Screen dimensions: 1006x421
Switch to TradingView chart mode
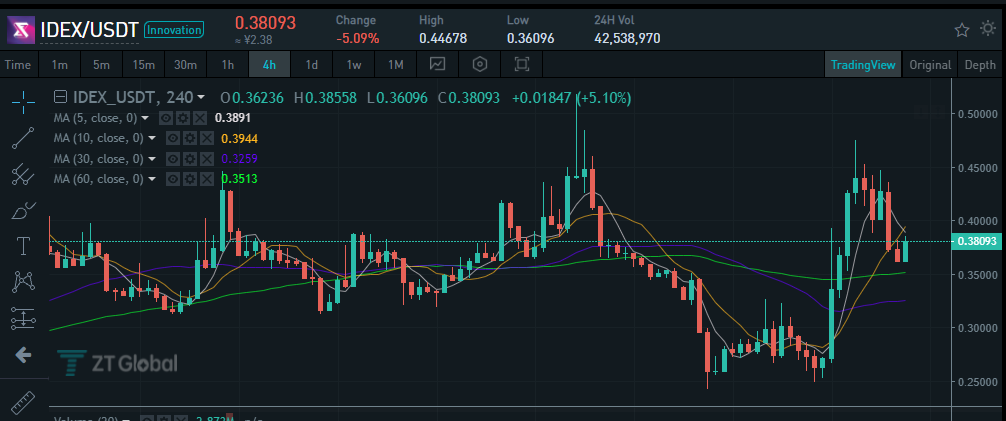click(x=862, y=64)
